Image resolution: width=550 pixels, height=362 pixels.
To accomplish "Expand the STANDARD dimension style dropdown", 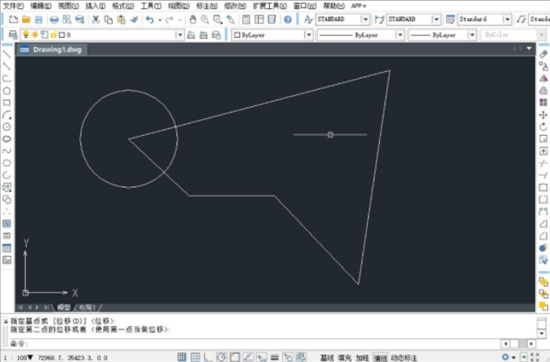I will coord(436,19).
